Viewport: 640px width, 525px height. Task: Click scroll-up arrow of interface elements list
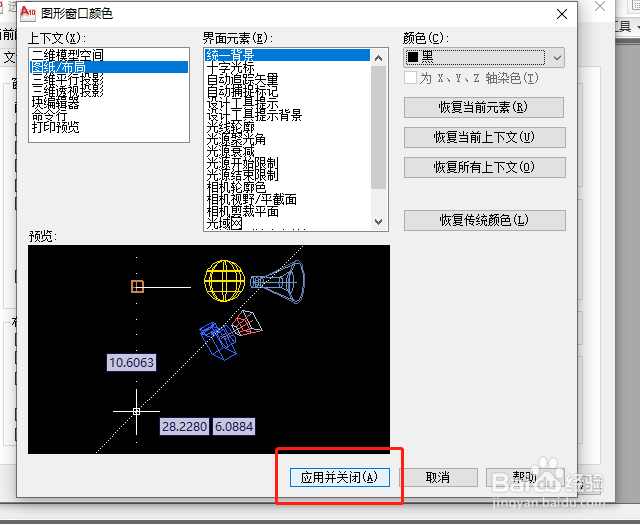[378, 58]
